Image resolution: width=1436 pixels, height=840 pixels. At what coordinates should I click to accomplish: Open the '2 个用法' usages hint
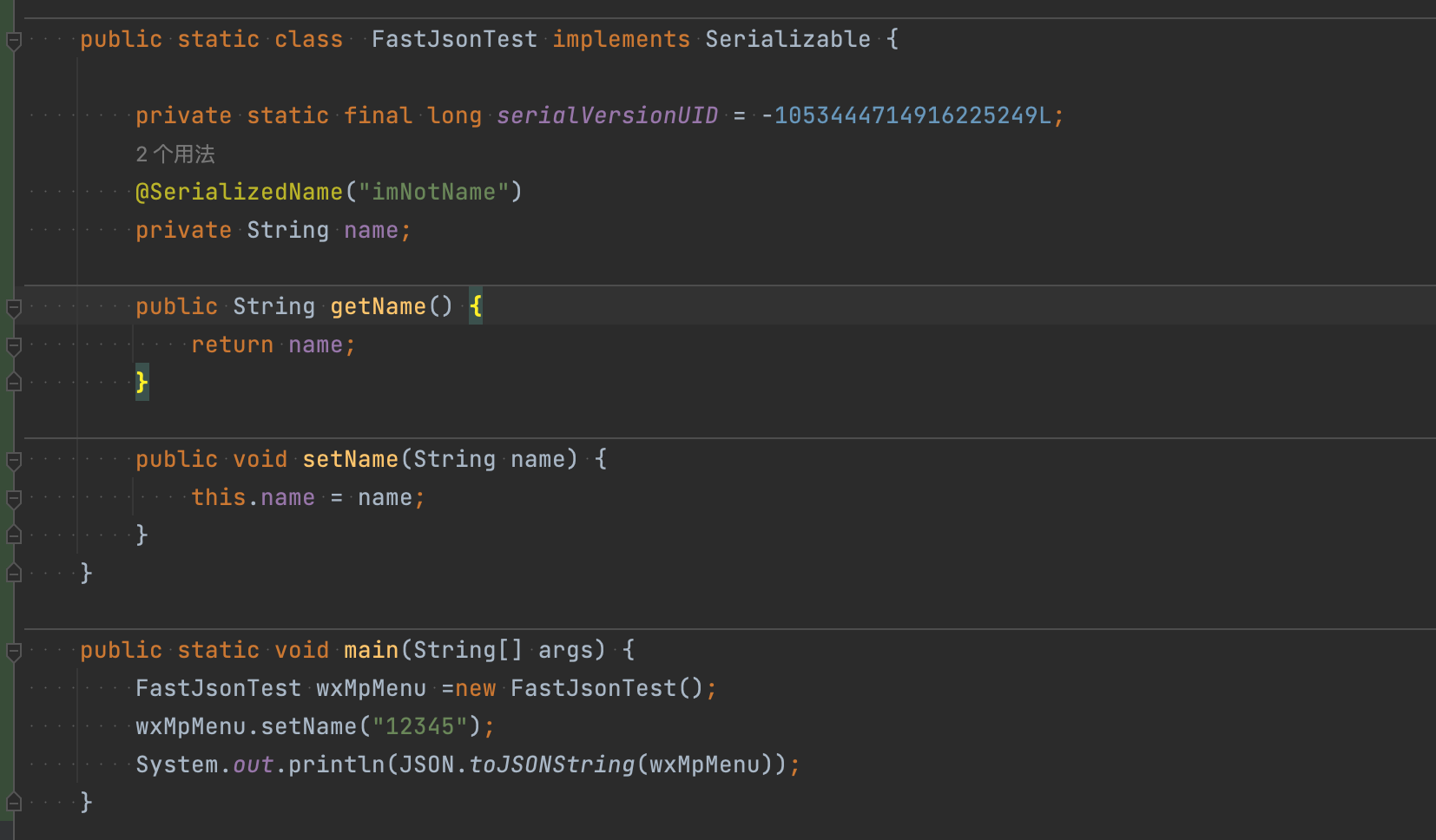point(175,154)
